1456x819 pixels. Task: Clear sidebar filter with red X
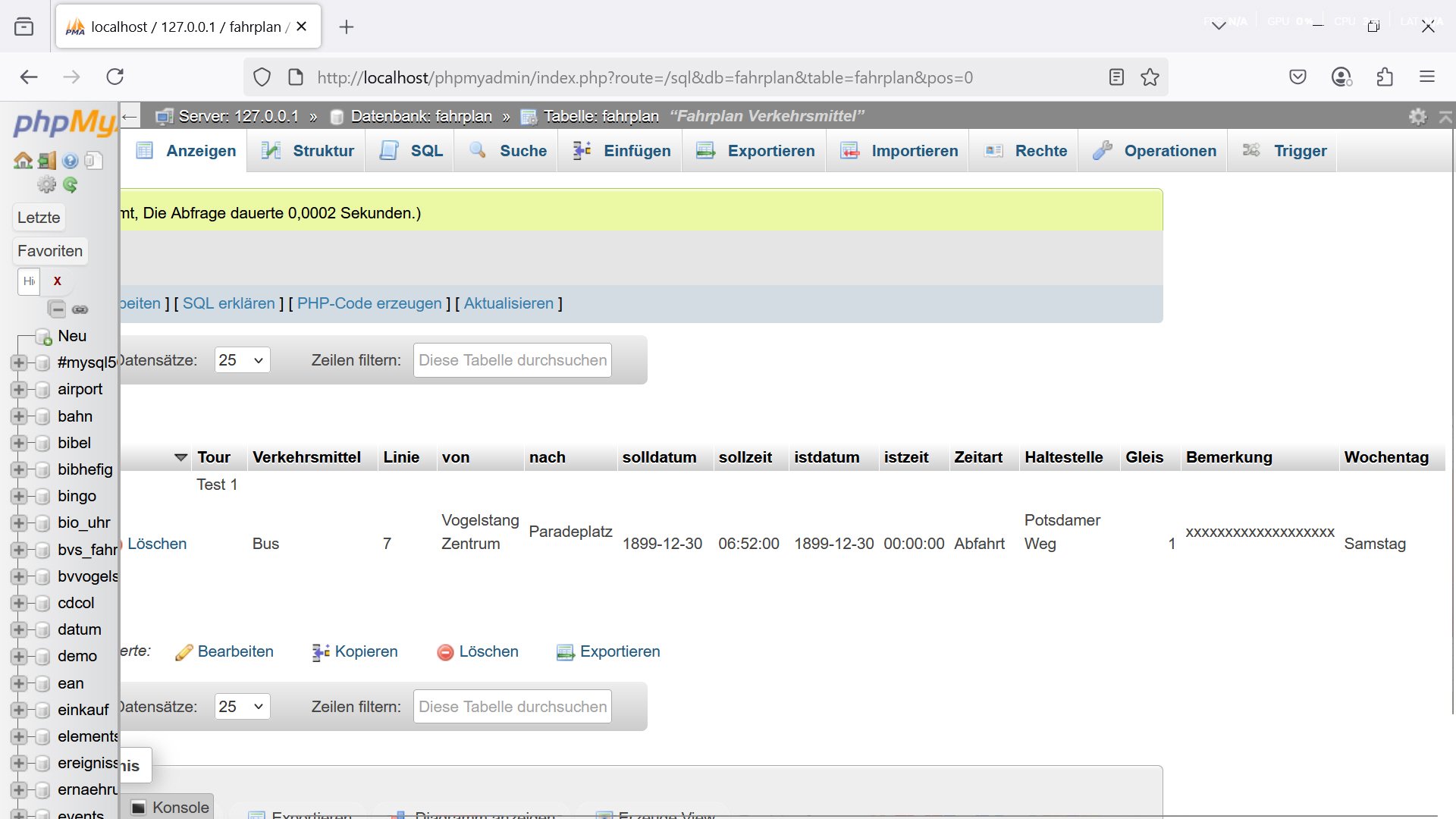pos(57,281)
